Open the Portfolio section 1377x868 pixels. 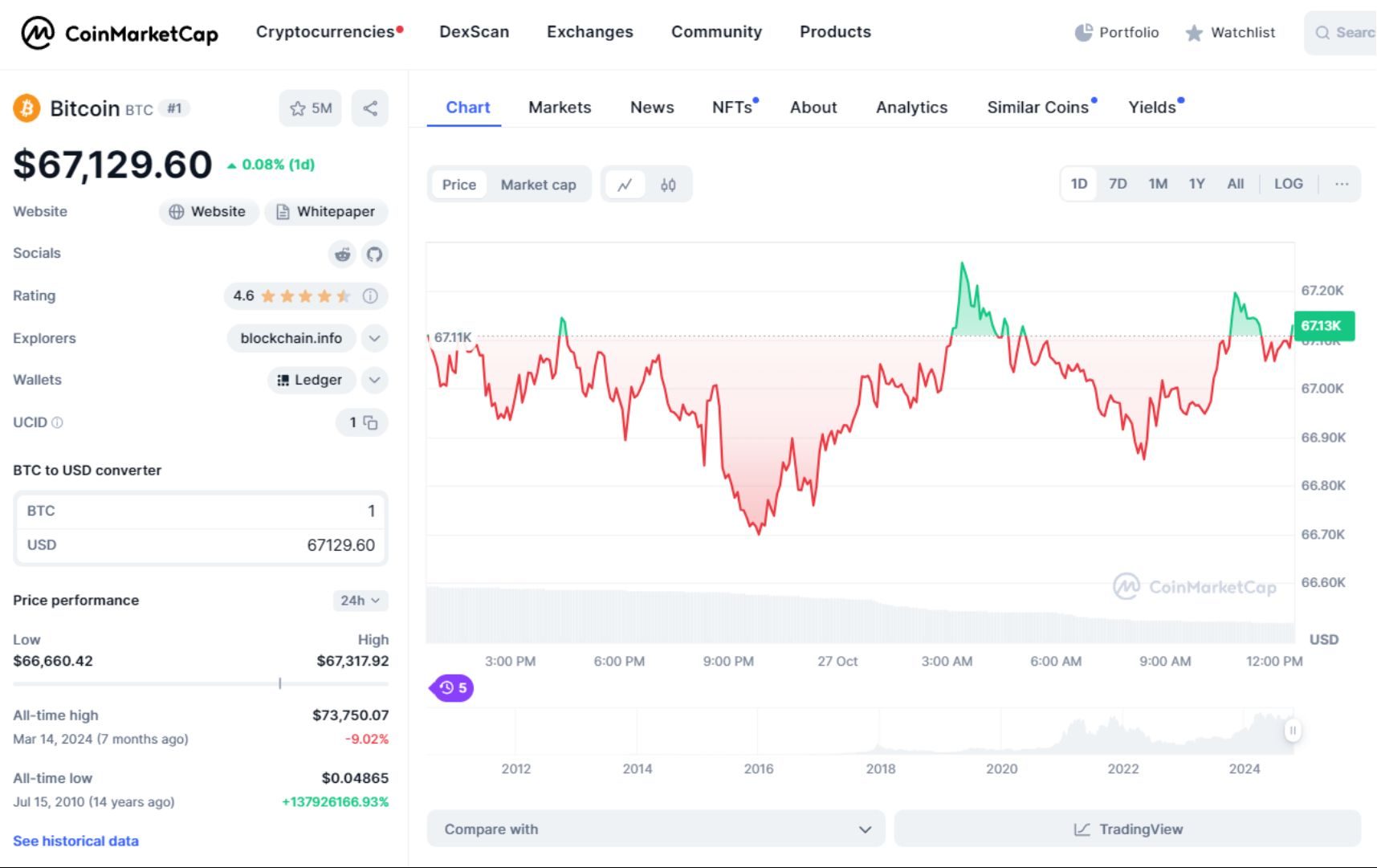tap(1116, 32)
